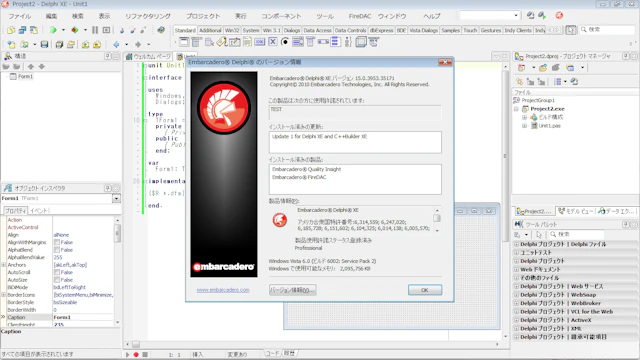The image size is (640, 360).
Task: Select the TButton OK component in palette
Action: 260,42
